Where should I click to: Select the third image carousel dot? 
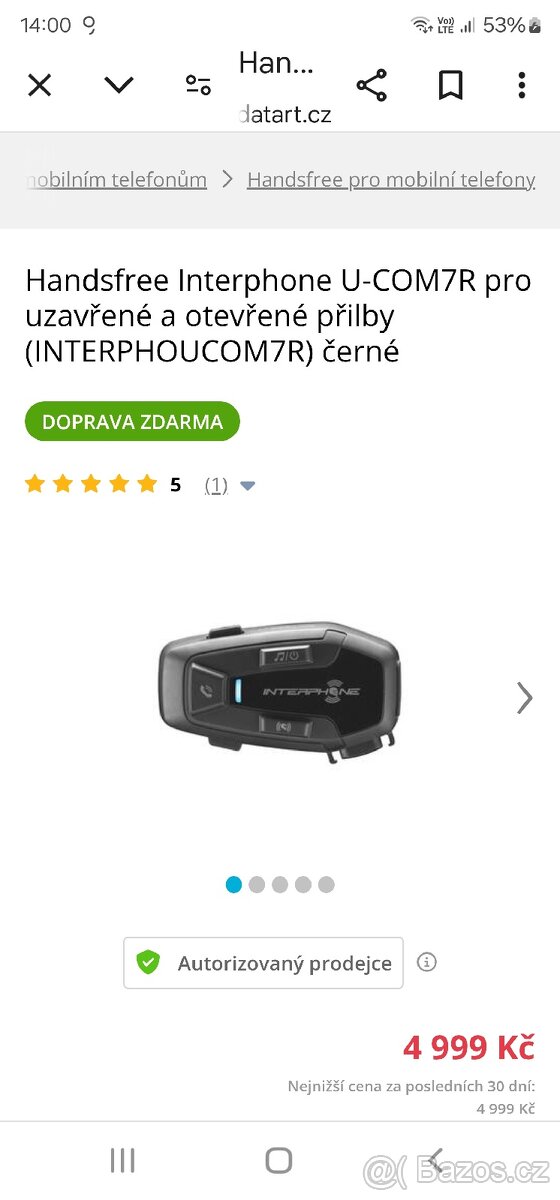280,884
